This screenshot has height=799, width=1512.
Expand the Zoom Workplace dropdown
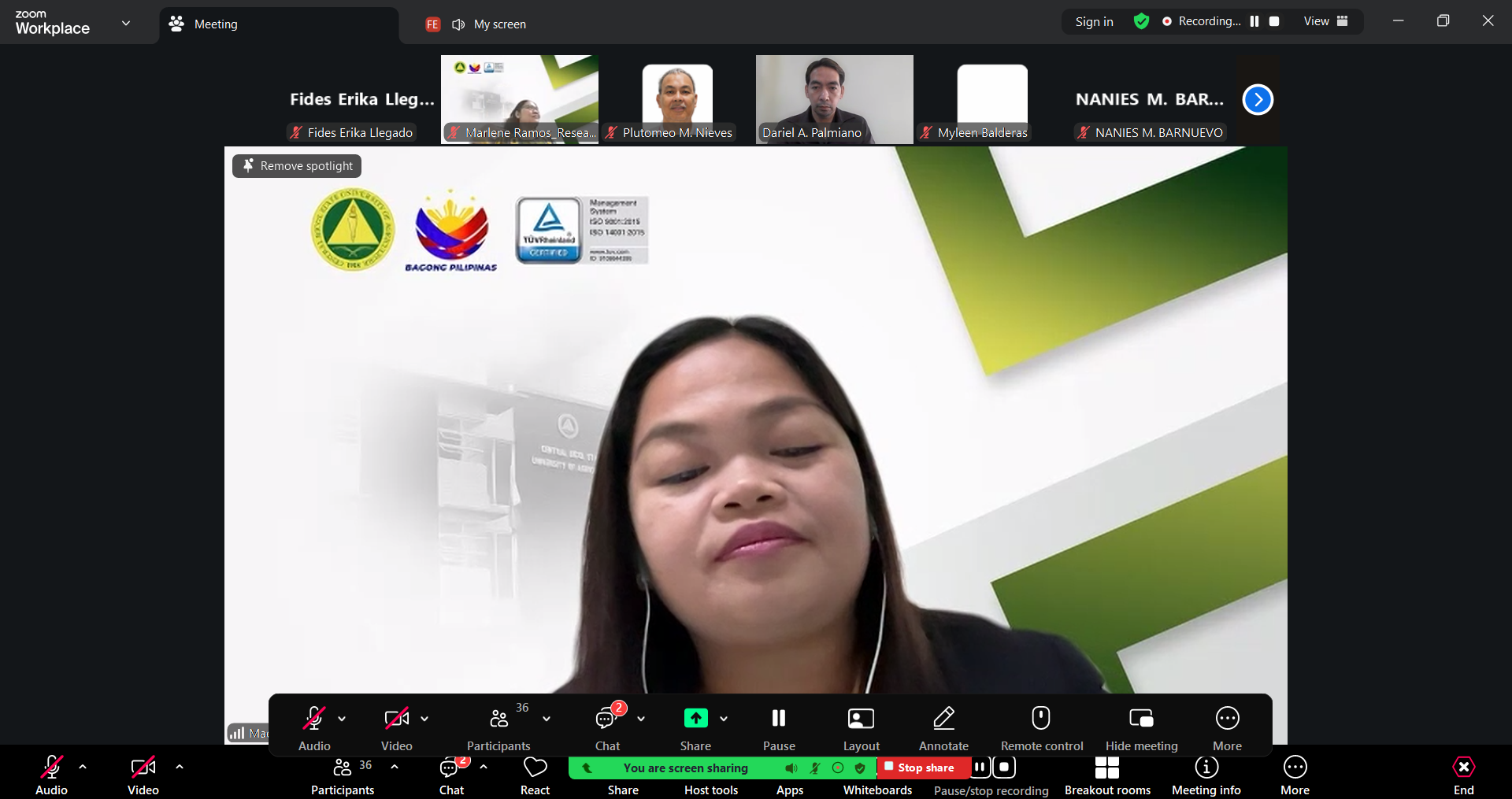coord(126,23)
